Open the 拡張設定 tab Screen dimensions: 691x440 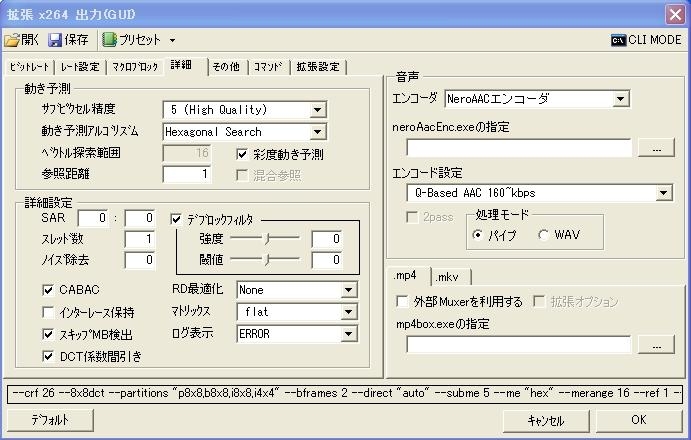pyautogui.click(x=318, y=67)
